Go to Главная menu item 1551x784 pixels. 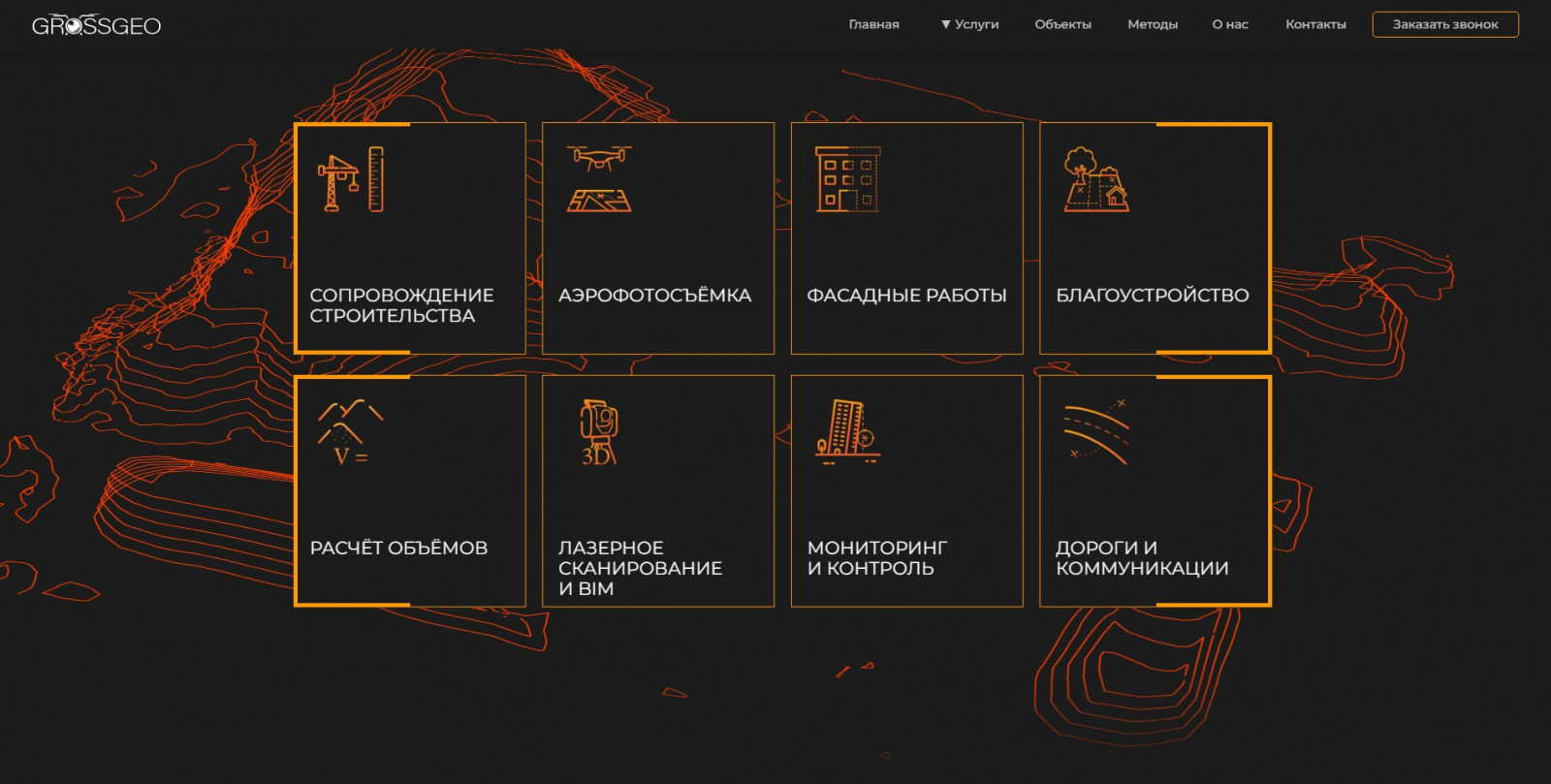coord(873,24)
